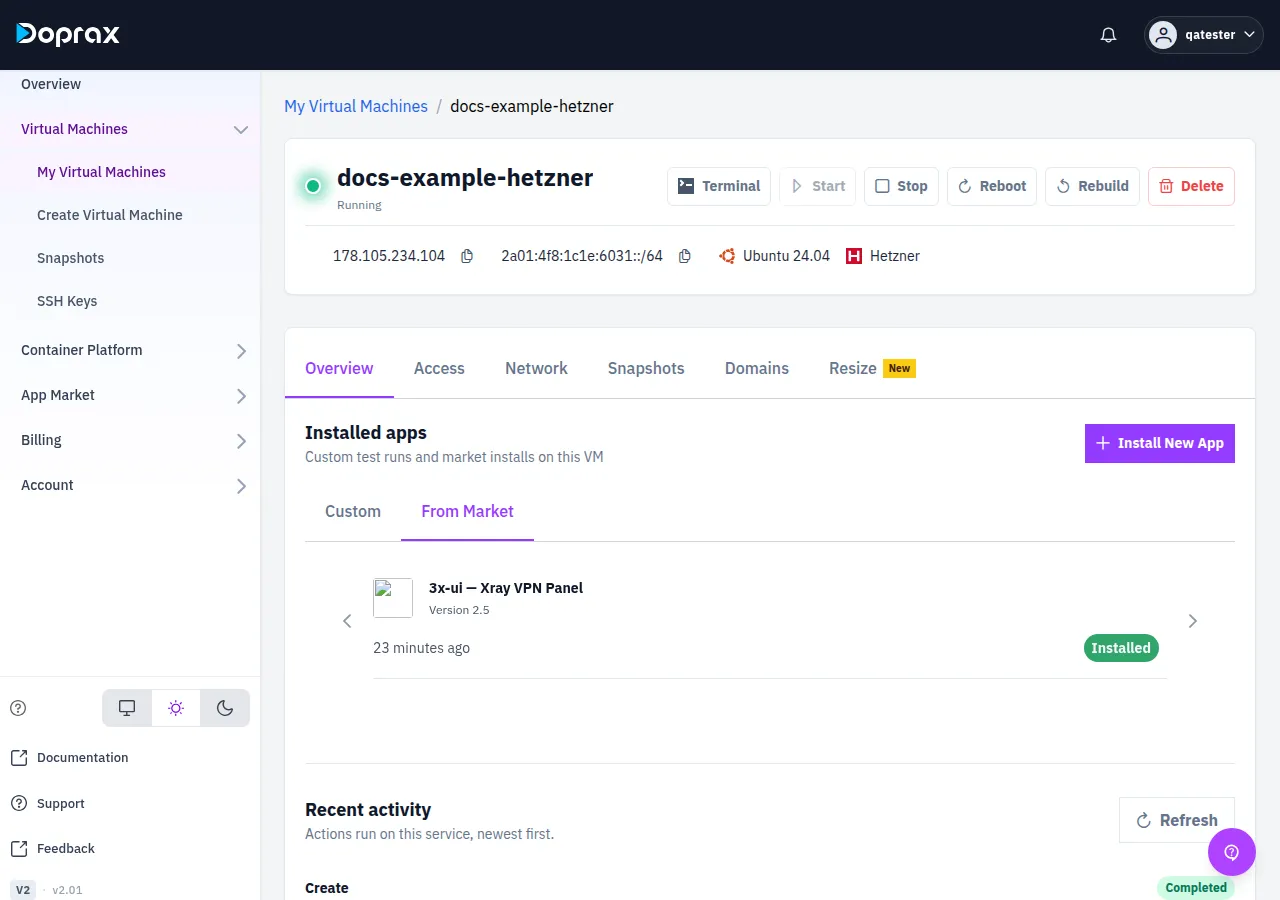Switch to system theme mode
Screen dimensions: 1280x900
coord(127,708)
